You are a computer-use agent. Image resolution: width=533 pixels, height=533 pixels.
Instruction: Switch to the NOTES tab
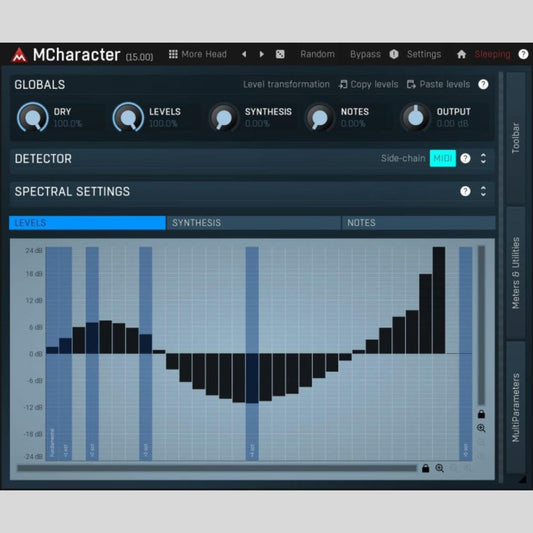[419, 223]
